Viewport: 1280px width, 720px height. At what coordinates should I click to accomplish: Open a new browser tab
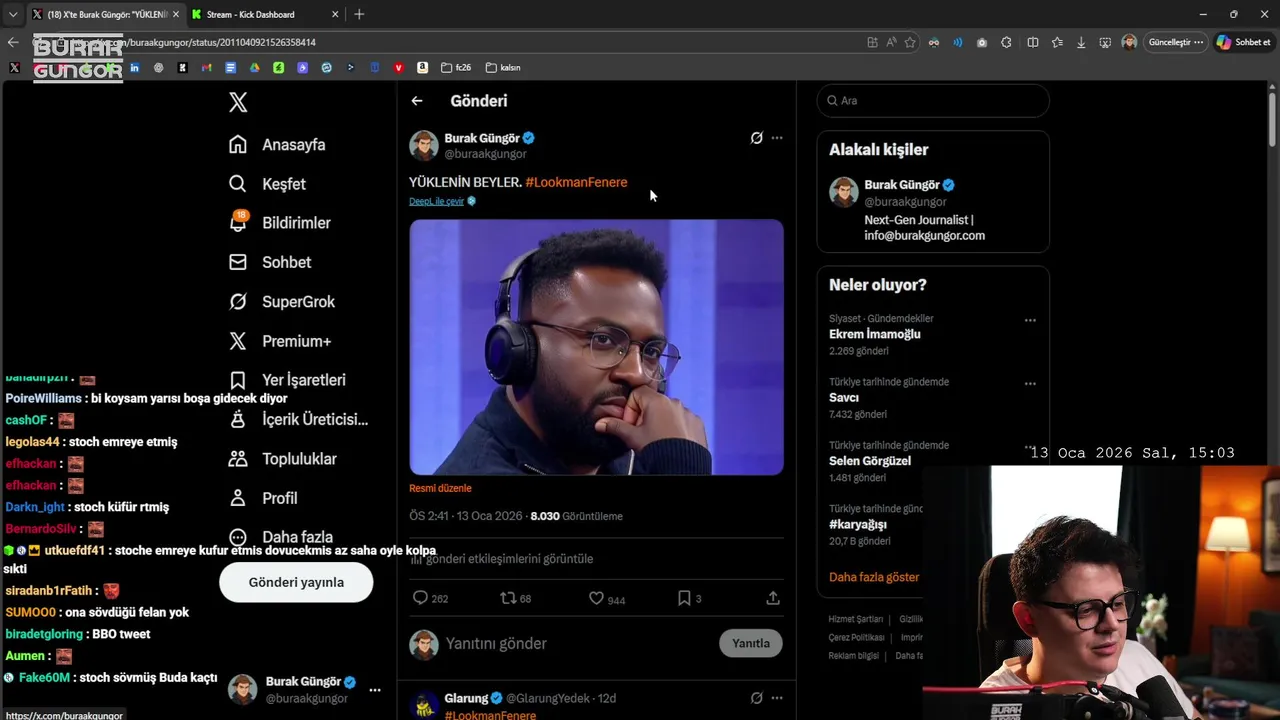click(359, 14)
